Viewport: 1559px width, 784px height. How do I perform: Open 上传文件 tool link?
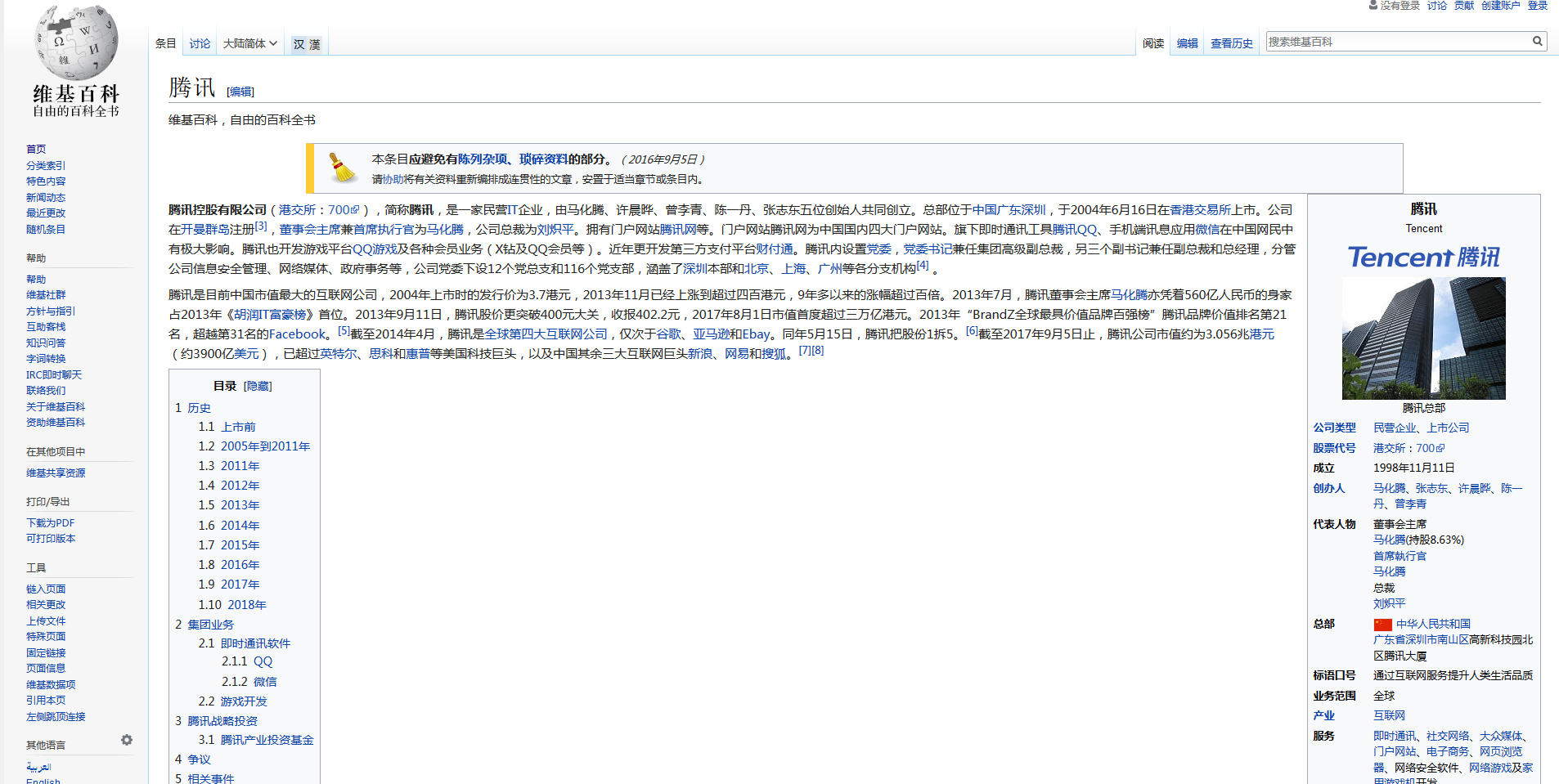point(46,621)
